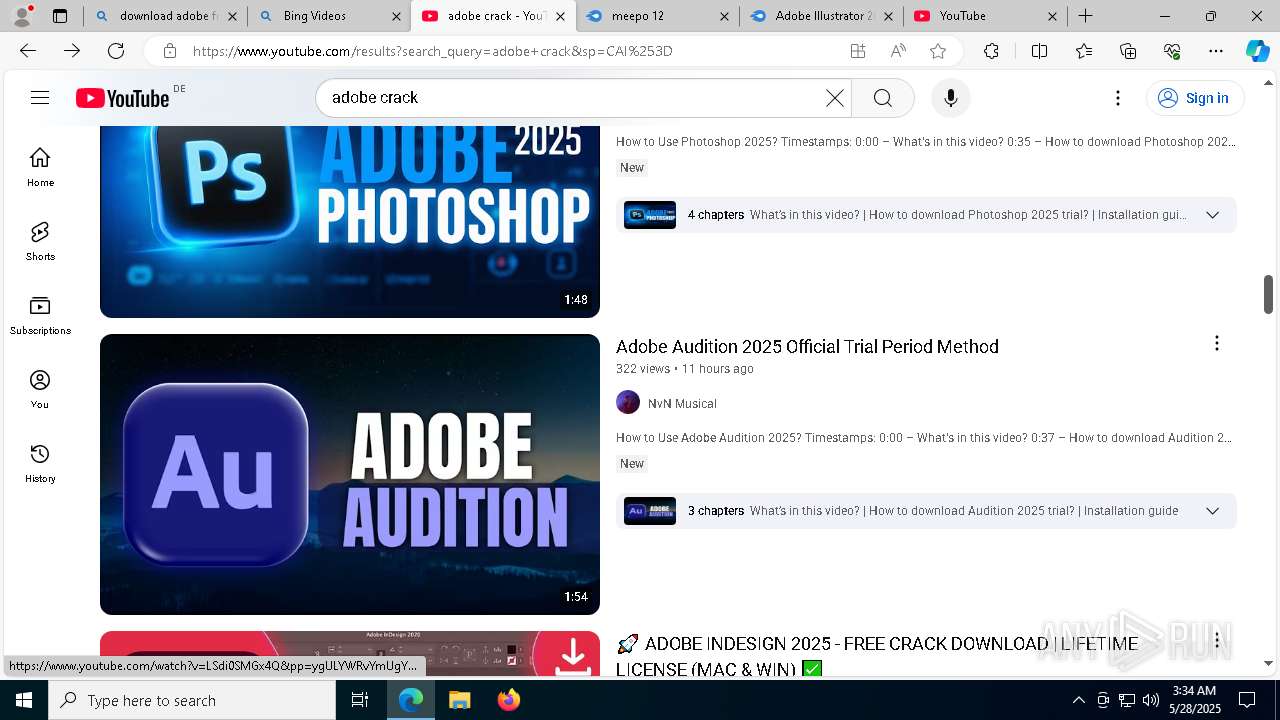The width and height of the screenshot is (1280, 720).
Task: Switch to the Bing Videos tab
Action: click(x=329, y=16)
